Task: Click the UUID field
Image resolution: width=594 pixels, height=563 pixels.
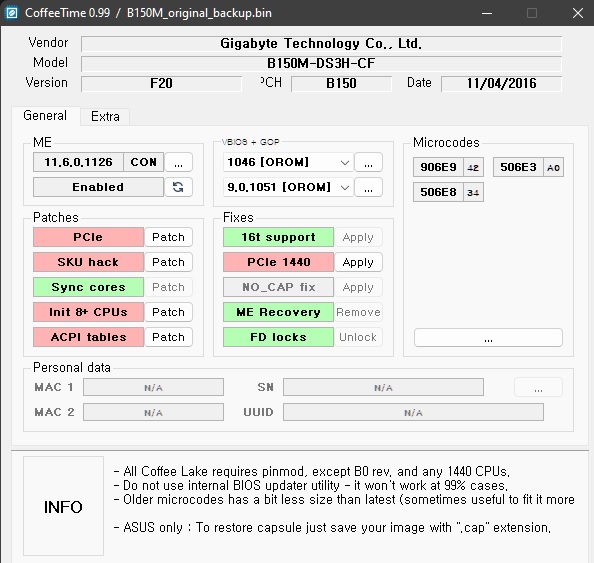Action: [413, 412]
